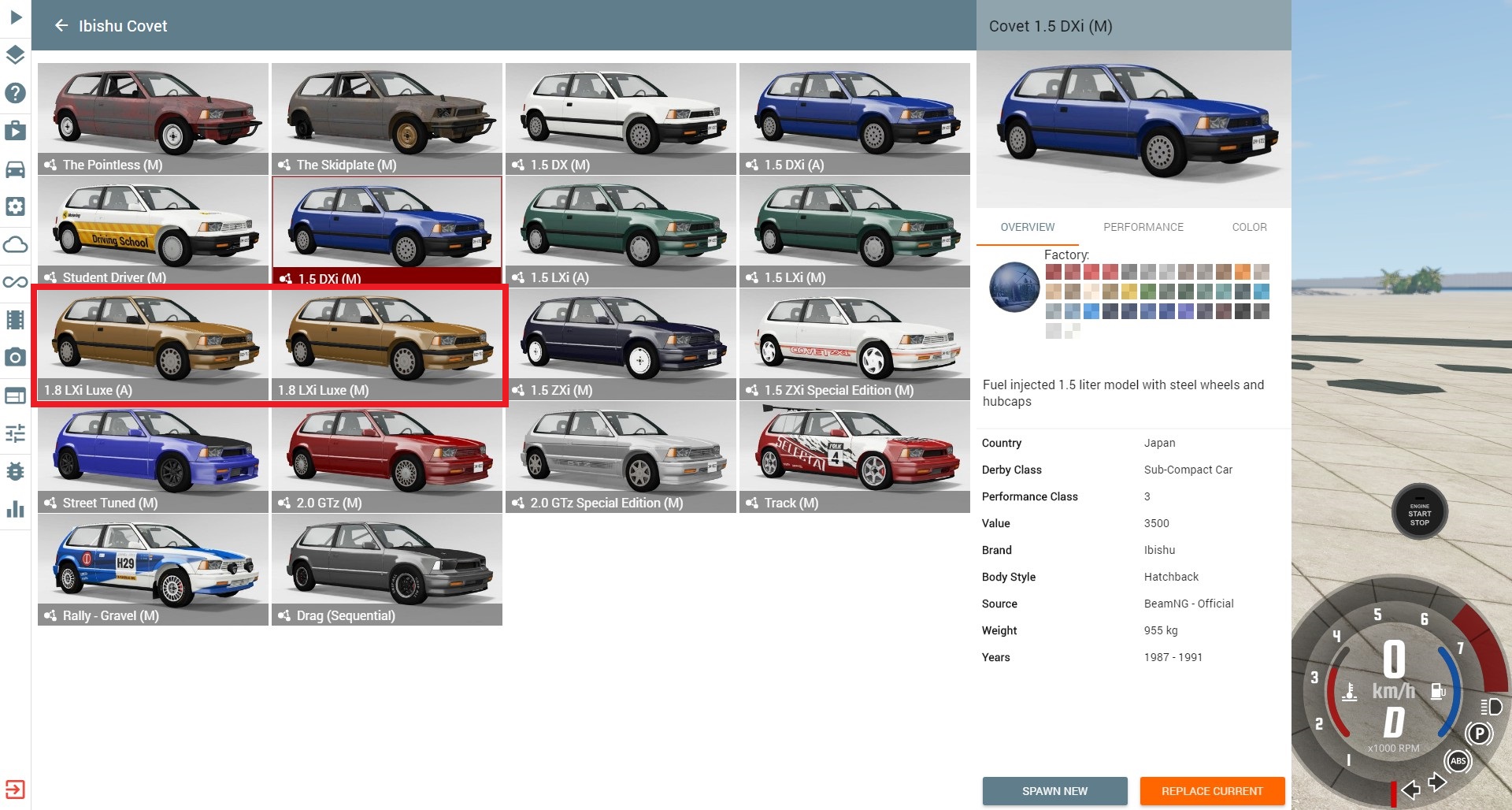
Task: Click the right turn signal arrow
Action: click(x=1437, y=782)
